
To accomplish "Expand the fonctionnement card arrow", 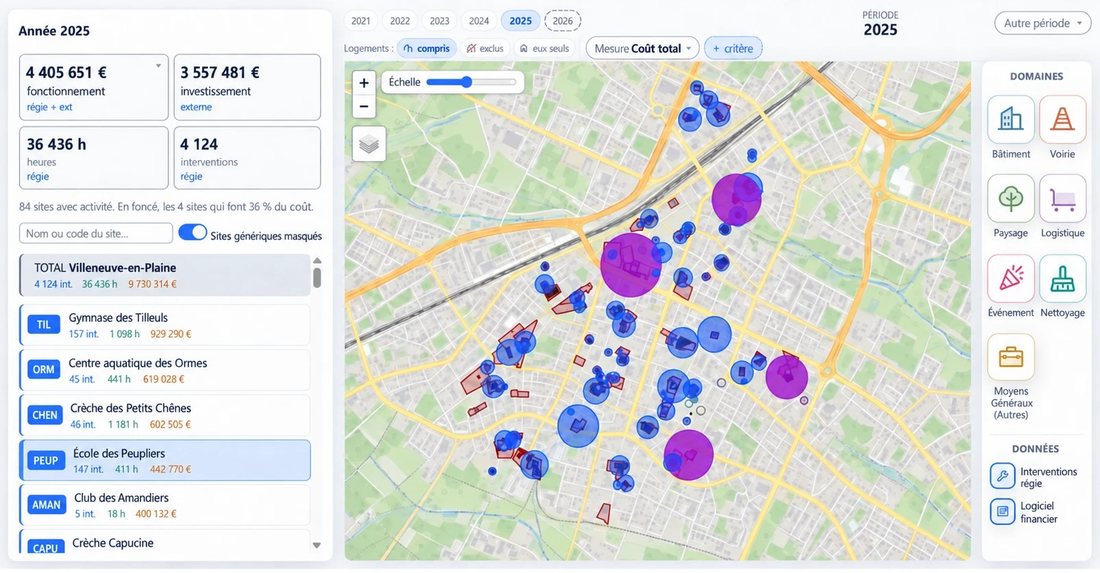I will tap(159, 66).
